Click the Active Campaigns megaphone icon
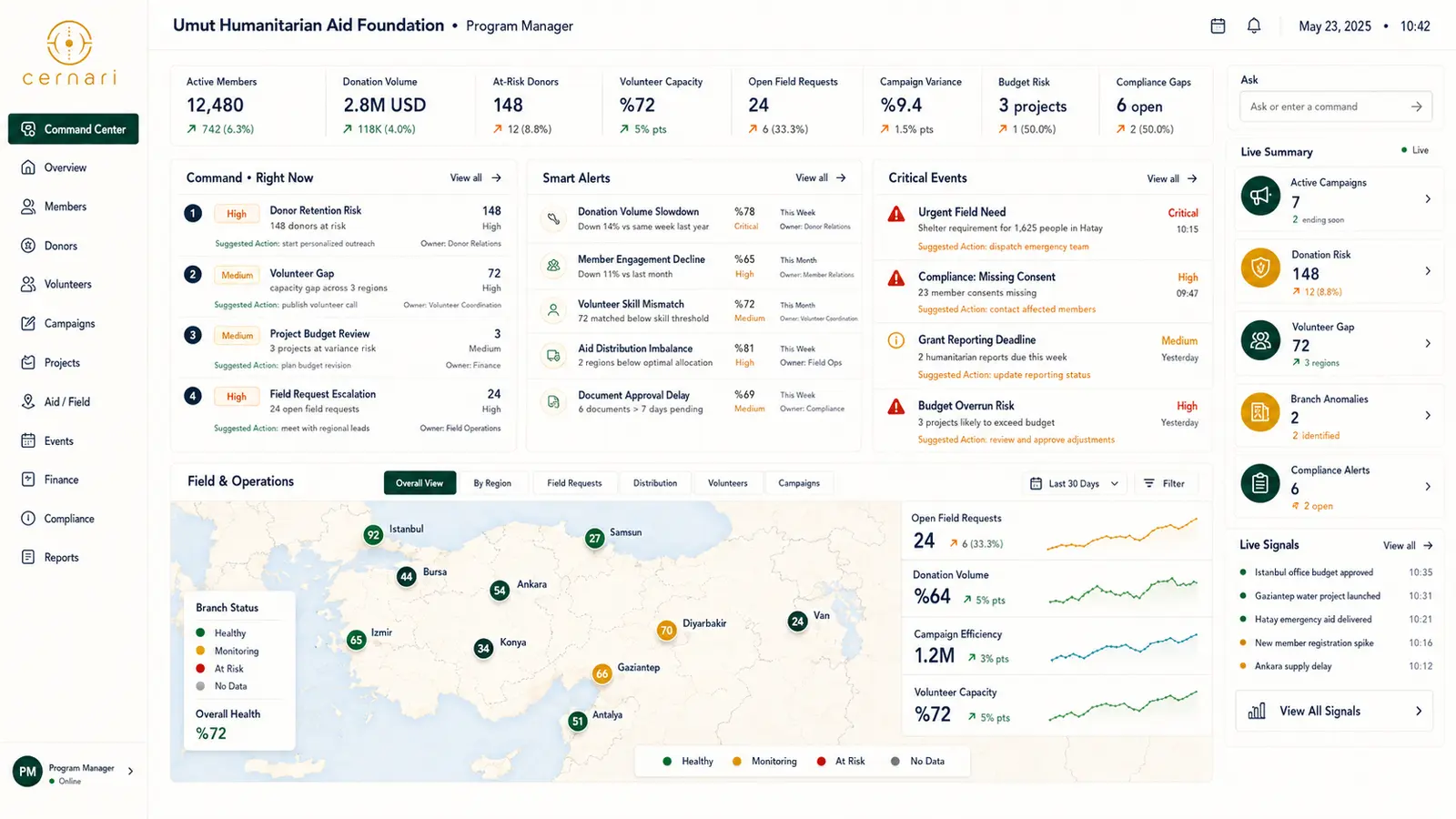This screenshot has height=819, width=1456. [1260, 196]
